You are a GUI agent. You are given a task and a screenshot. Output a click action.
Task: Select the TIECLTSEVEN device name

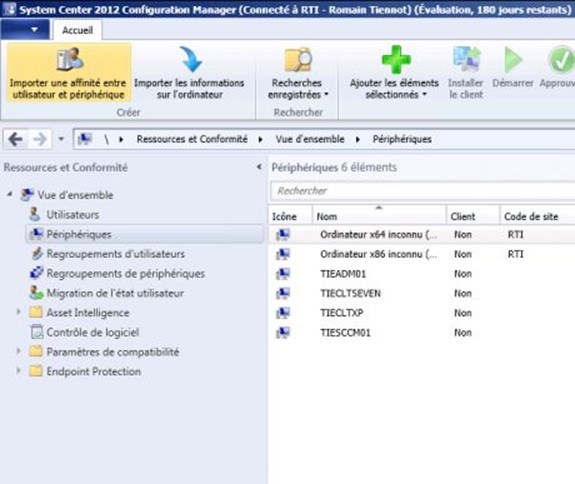(351, 293)
